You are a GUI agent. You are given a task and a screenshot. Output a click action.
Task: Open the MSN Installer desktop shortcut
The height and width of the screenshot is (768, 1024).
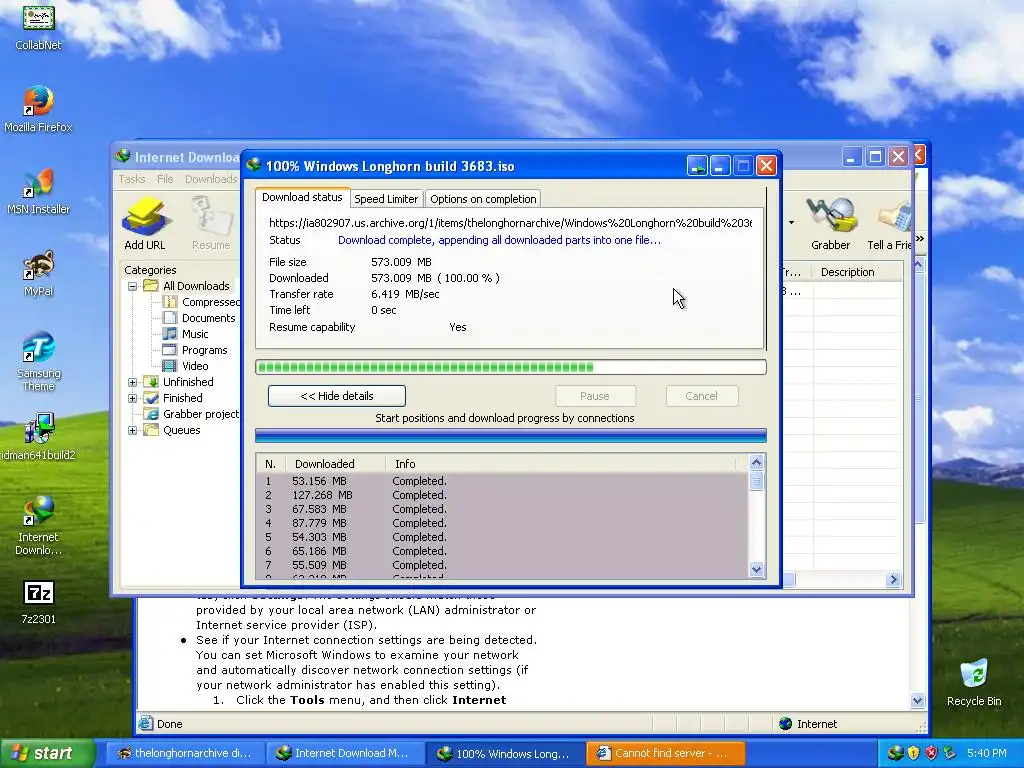tap(39, 191)
